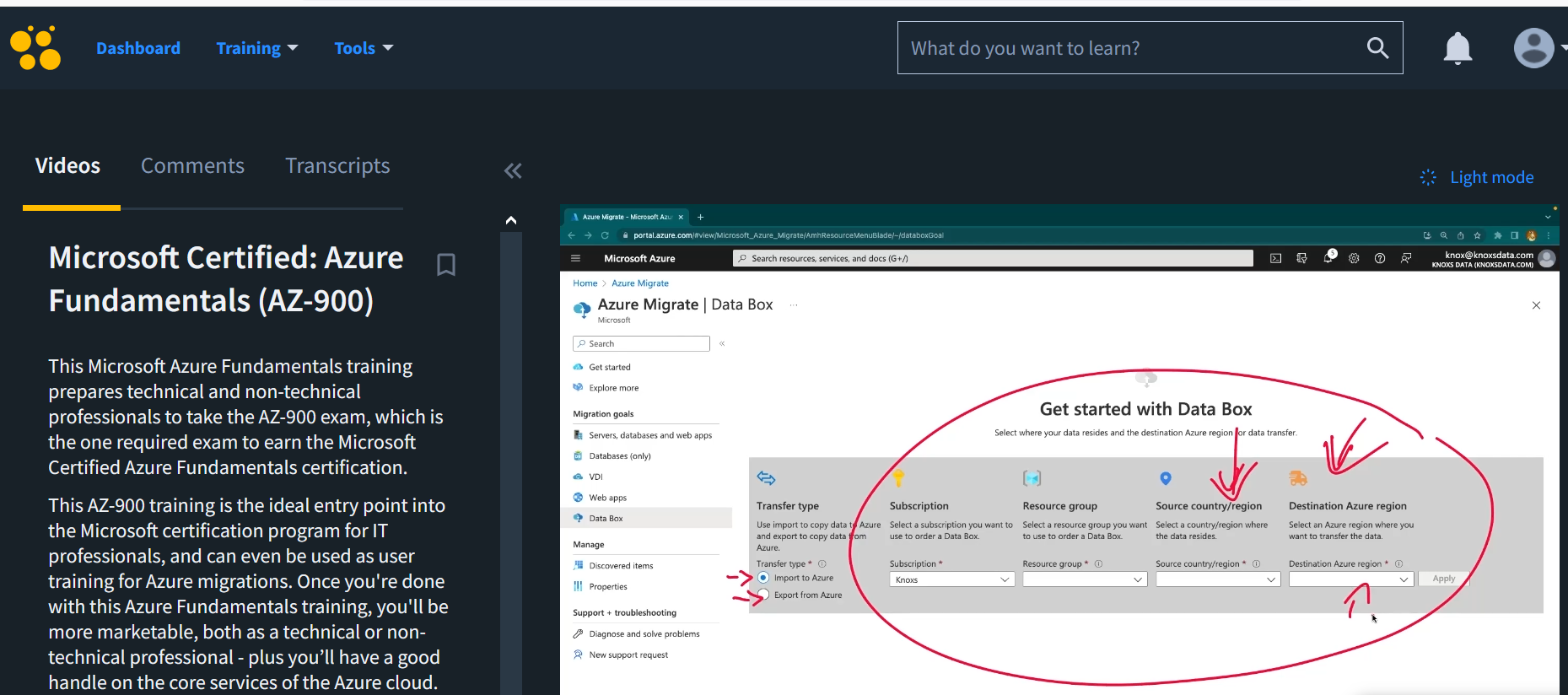Open the user profile avatar menu
The image size is (1568, 695).
[x=1534, y=48]
